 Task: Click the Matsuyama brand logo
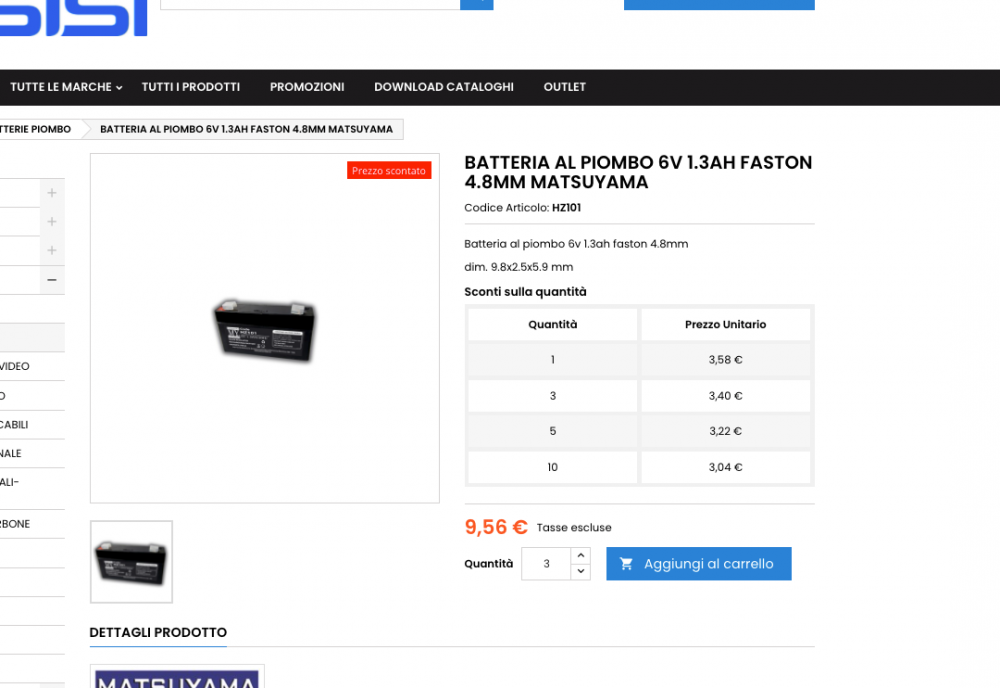tap(177, 677)
